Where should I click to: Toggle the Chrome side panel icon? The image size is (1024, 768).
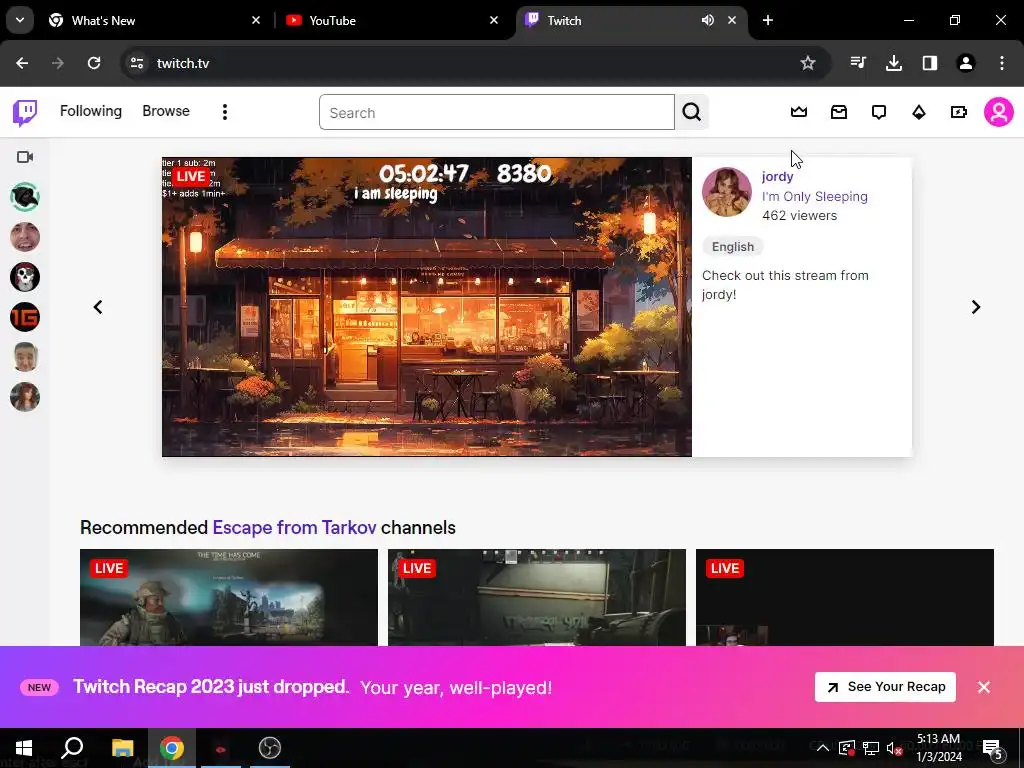(930, 63)
